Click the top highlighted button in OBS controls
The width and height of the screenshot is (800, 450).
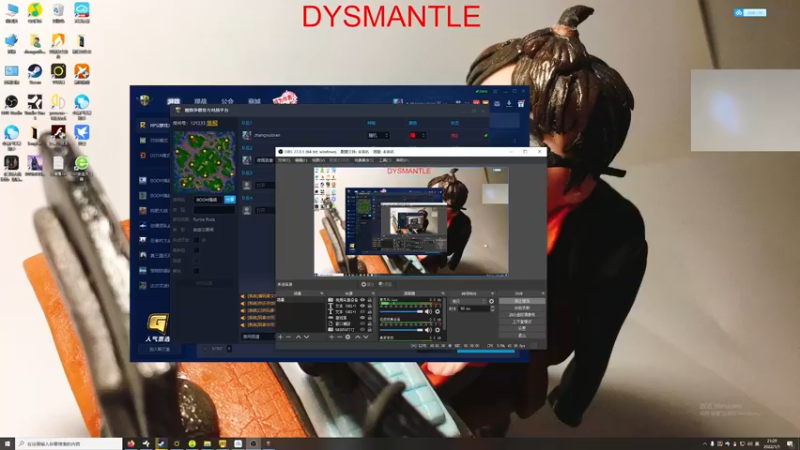coord(522,301)
